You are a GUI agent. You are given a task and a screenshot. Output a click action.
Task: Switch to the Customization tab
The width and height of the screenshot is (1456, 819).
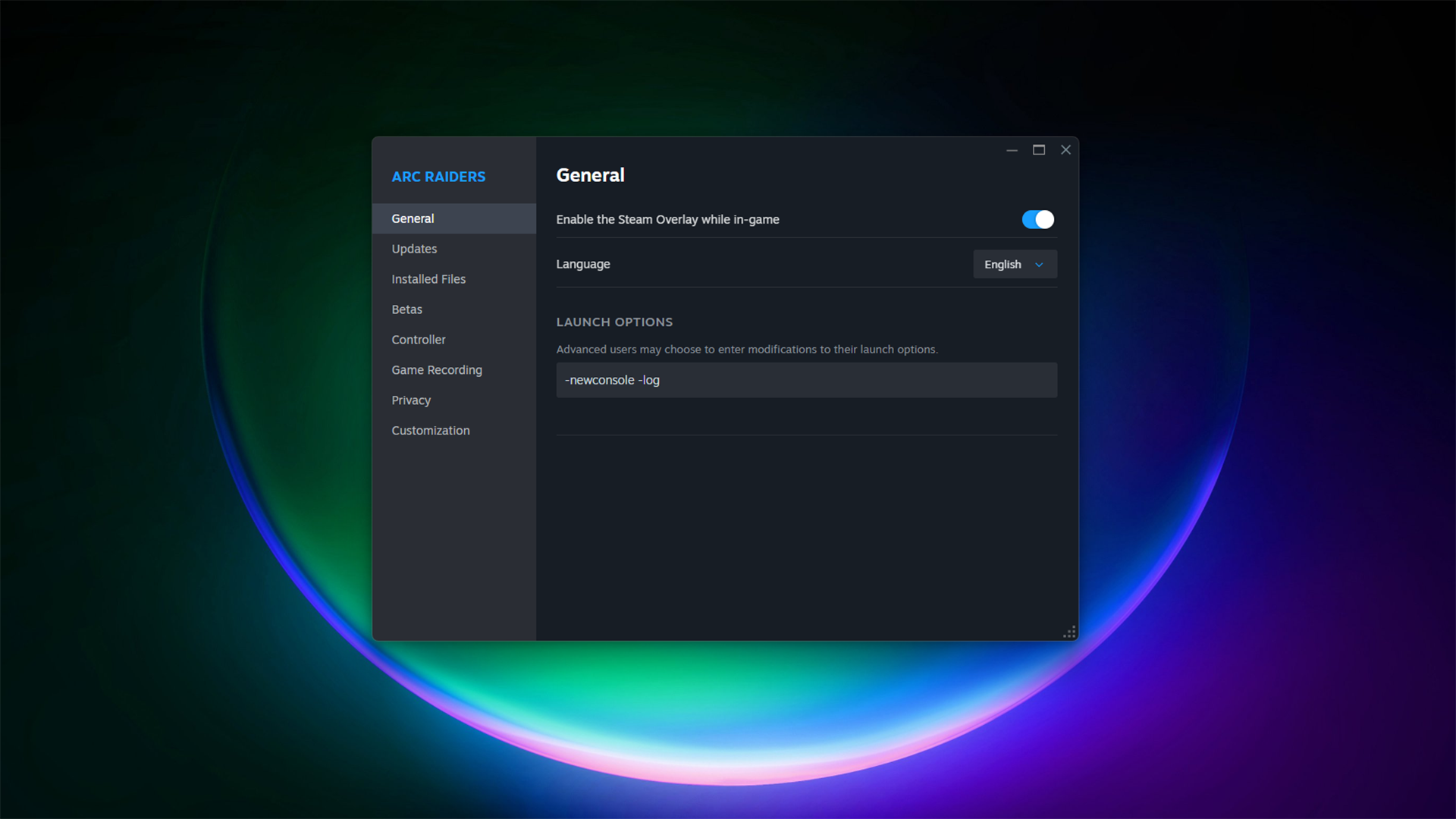pos(431,431)
